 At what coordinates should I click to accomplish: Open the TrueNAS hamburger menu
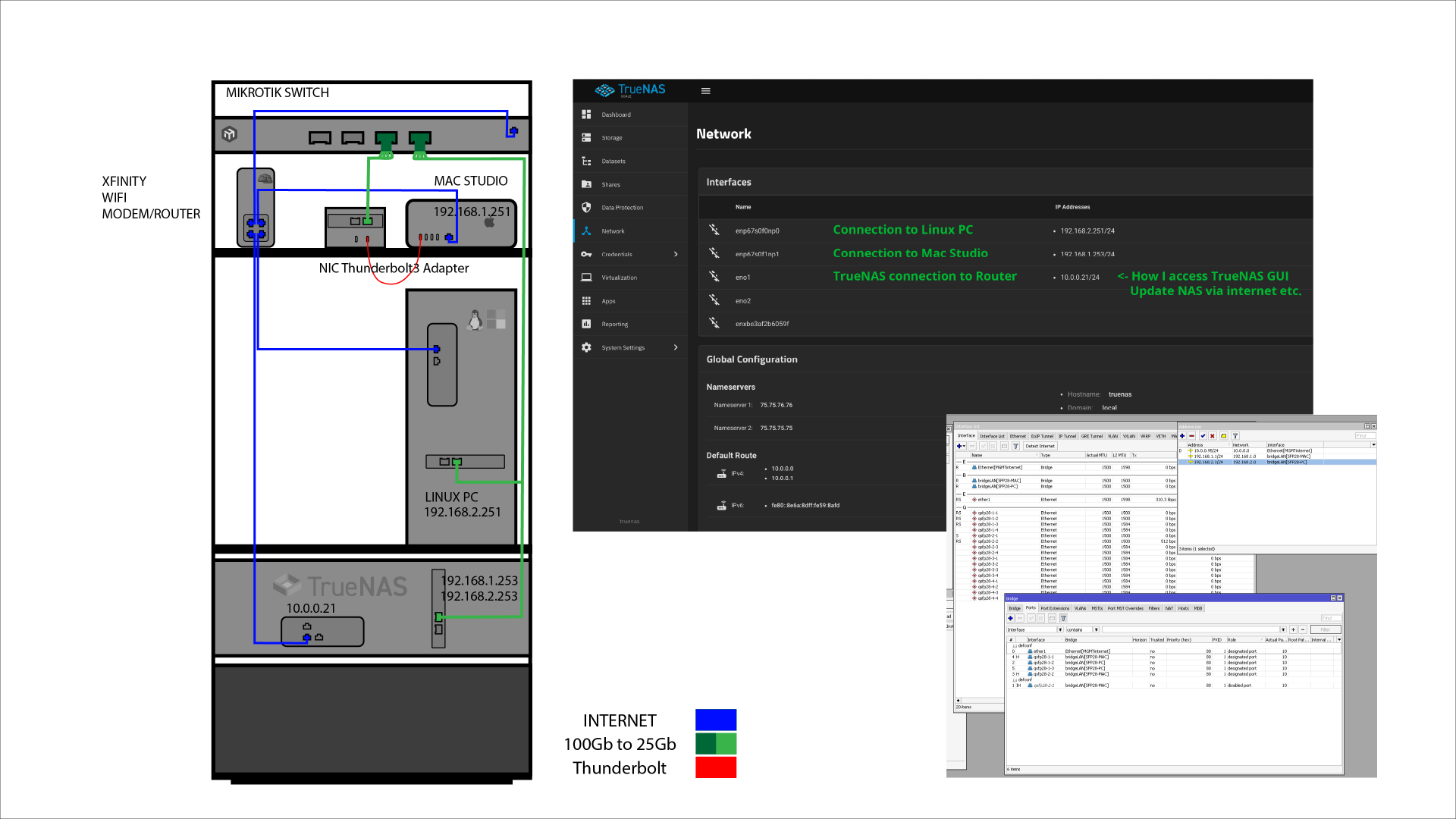click(x=705, y=91)
